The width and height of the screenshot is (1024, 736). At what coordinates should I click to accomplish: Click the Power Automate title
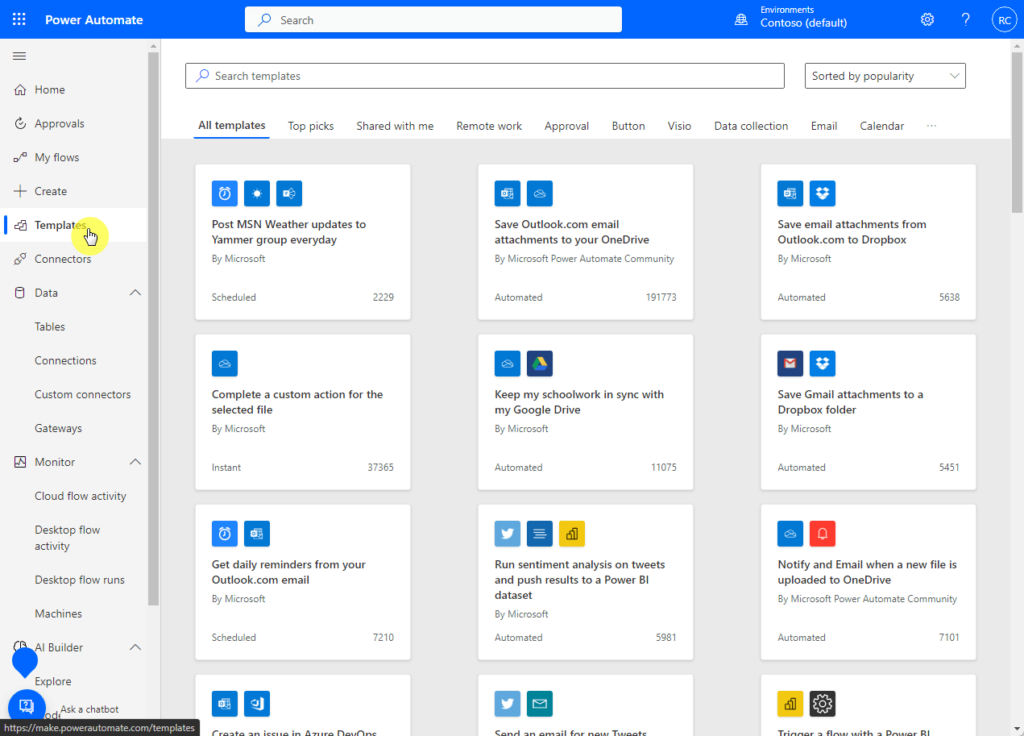click(94, 20)
